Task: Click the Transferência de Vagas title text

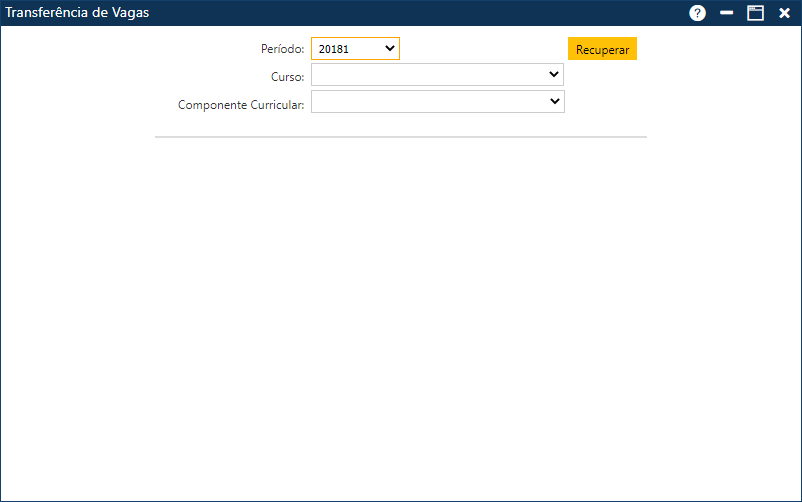Action: [x=77, y=13]
